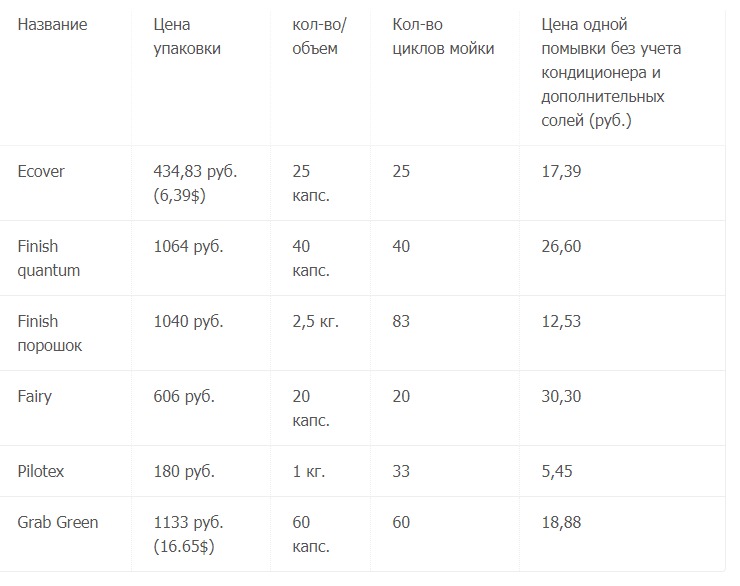The height and width of the screenshot is (586, 740).
Task: Click the Fairy product name cell
Action: [35, 396]
